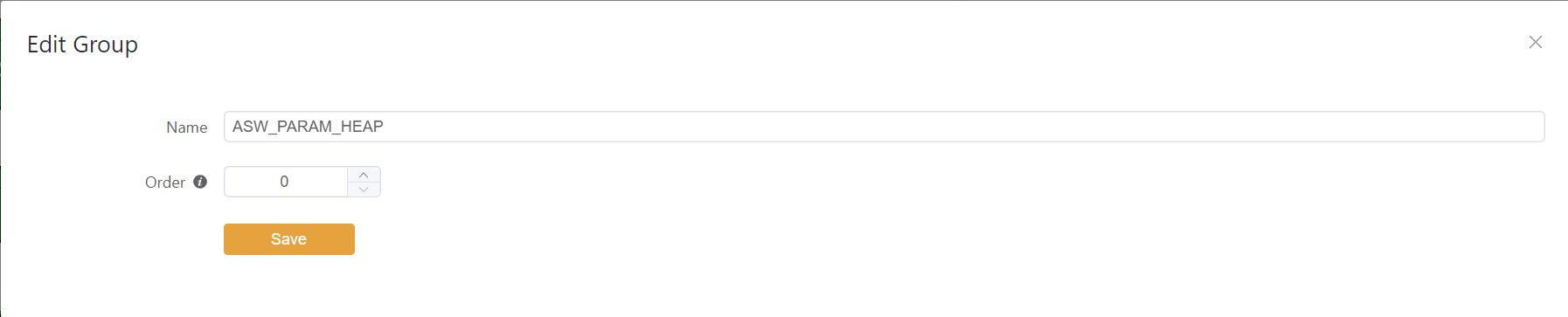Viewport: 1568px width, 317px height.
Task: Tap the Order spinner up chevron
Action: pyautogui.click(x=364, y=175)
